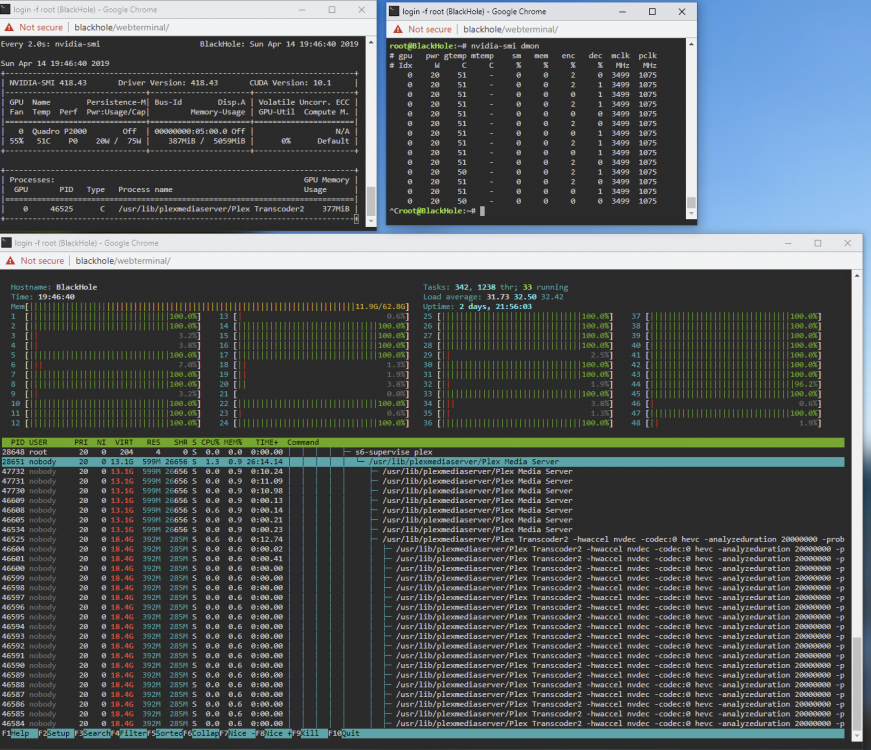Click F10 Quit in the htop footer
This screenshot has width=871, height=750.
(344, 733)
